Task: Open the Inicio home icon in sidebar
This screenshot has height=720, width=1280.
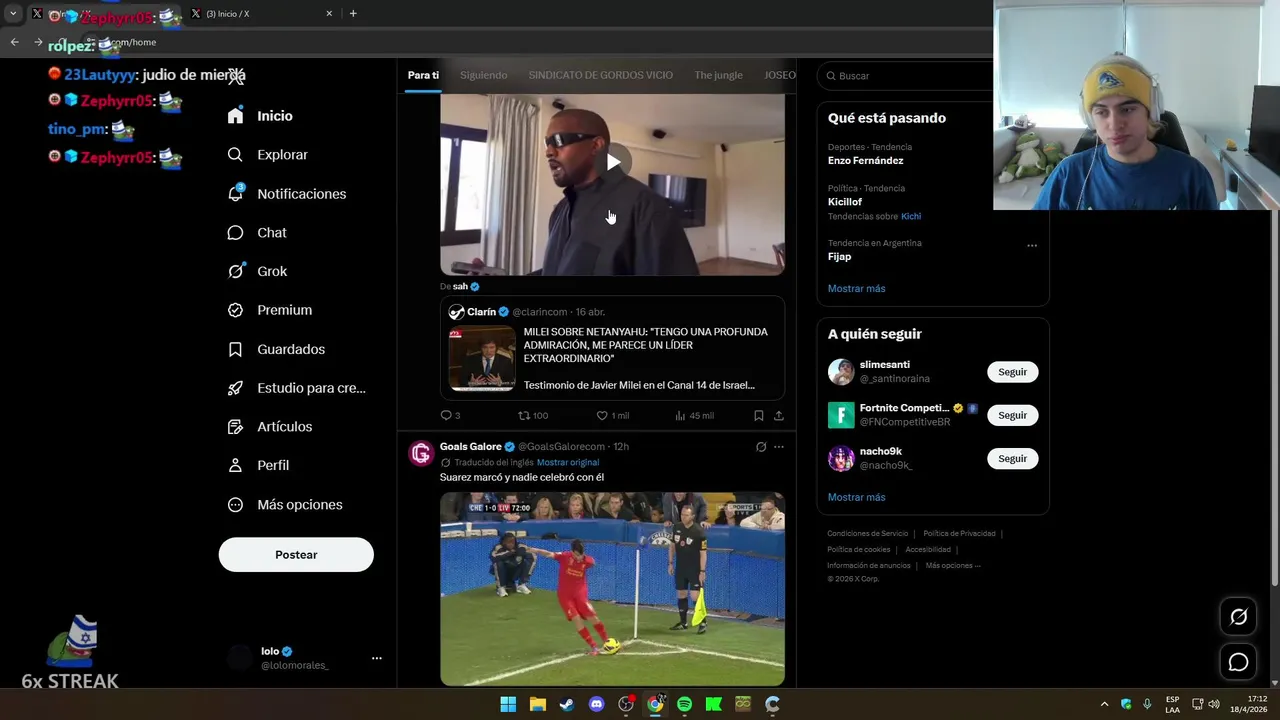Action: pos(235,116)
